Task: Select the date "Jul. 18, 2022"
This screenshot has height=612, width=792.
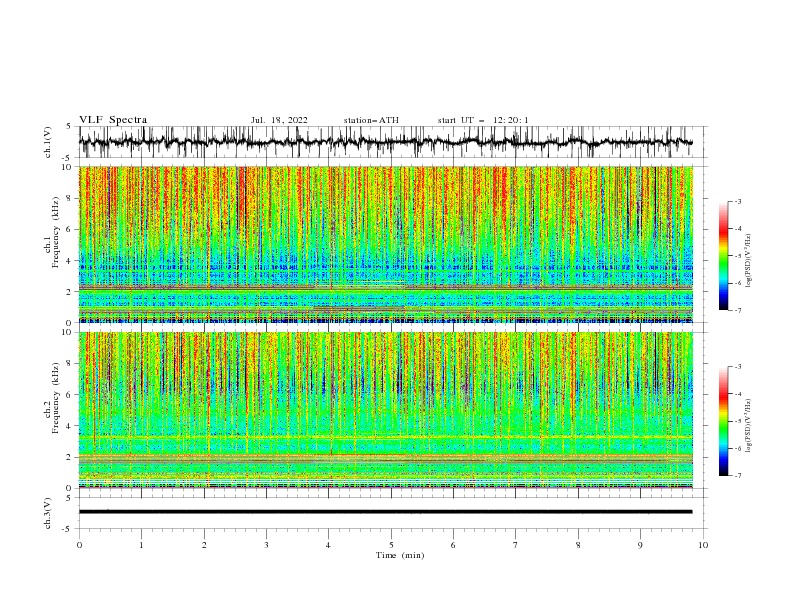Action: (279, 120)
